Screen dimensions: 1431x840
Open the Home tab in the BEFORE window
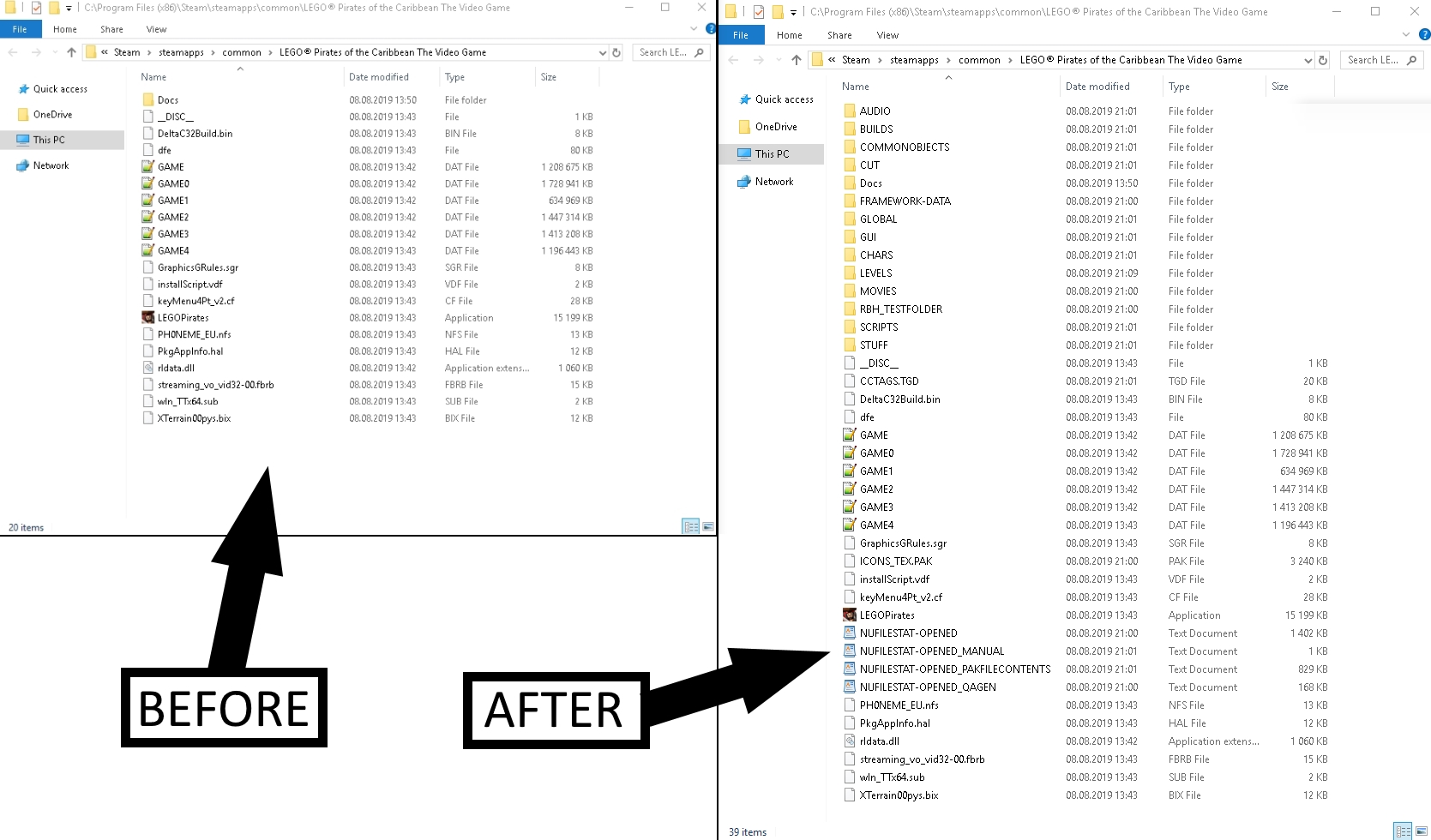point(65,29)
